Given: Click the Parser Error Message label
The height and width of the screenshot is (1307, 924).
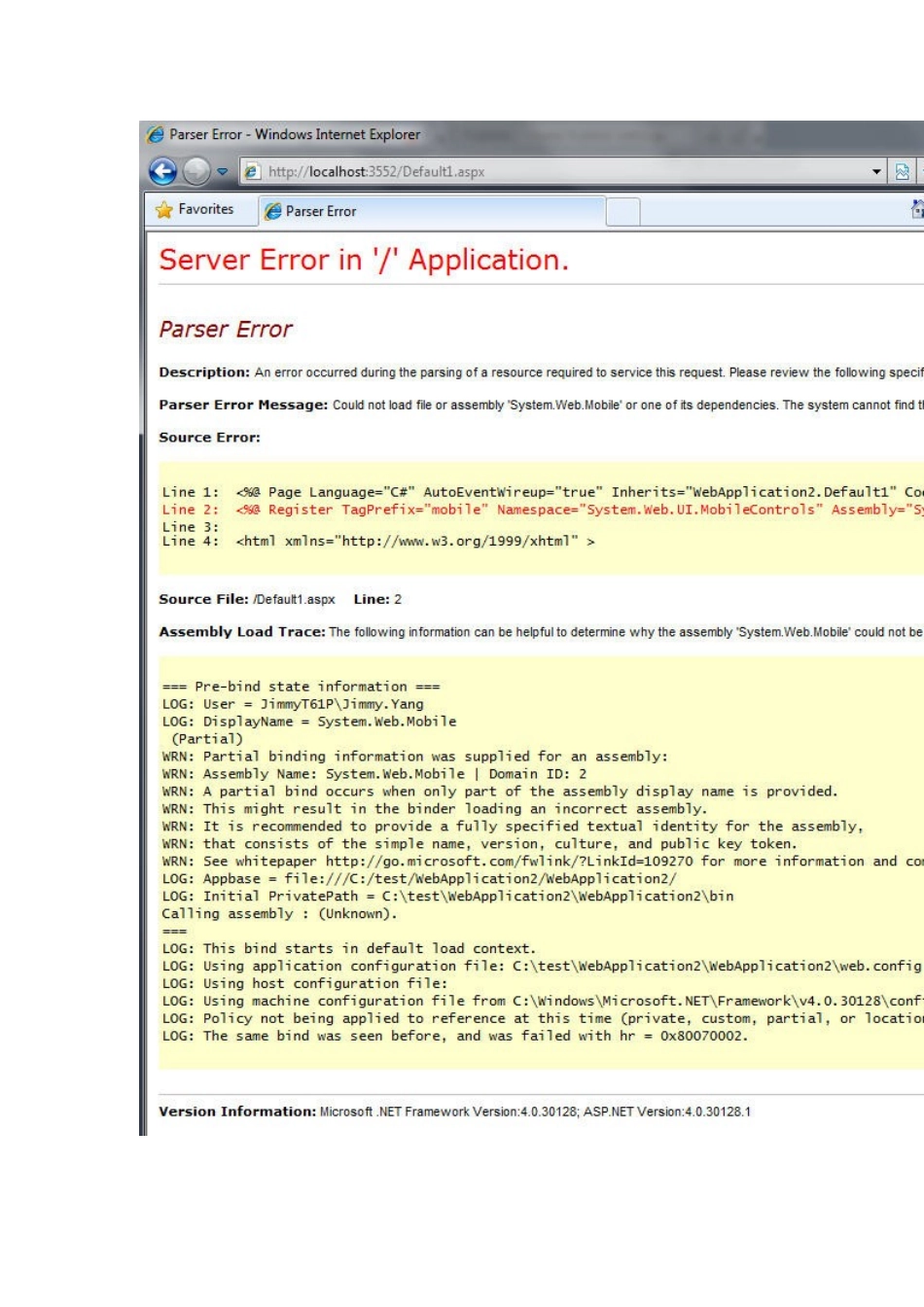Looking at the screenshot, I should (243, 406).
